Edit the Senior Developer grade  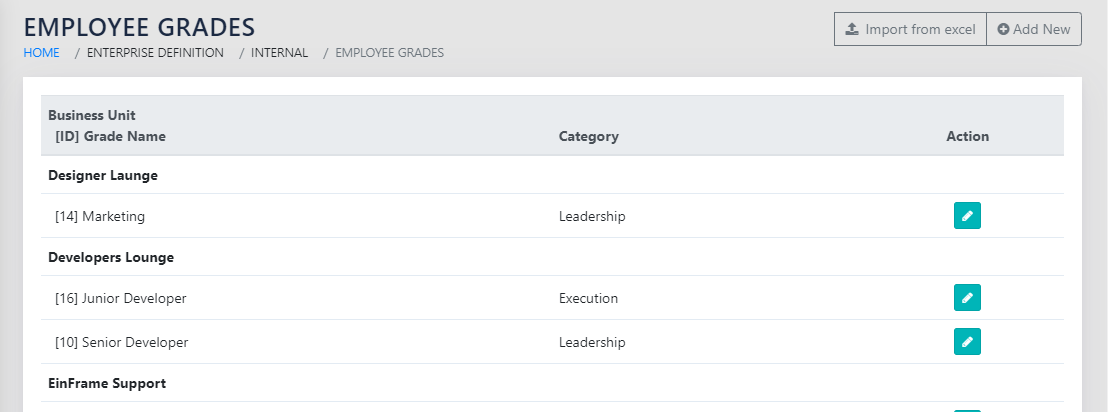pos(967,341)
